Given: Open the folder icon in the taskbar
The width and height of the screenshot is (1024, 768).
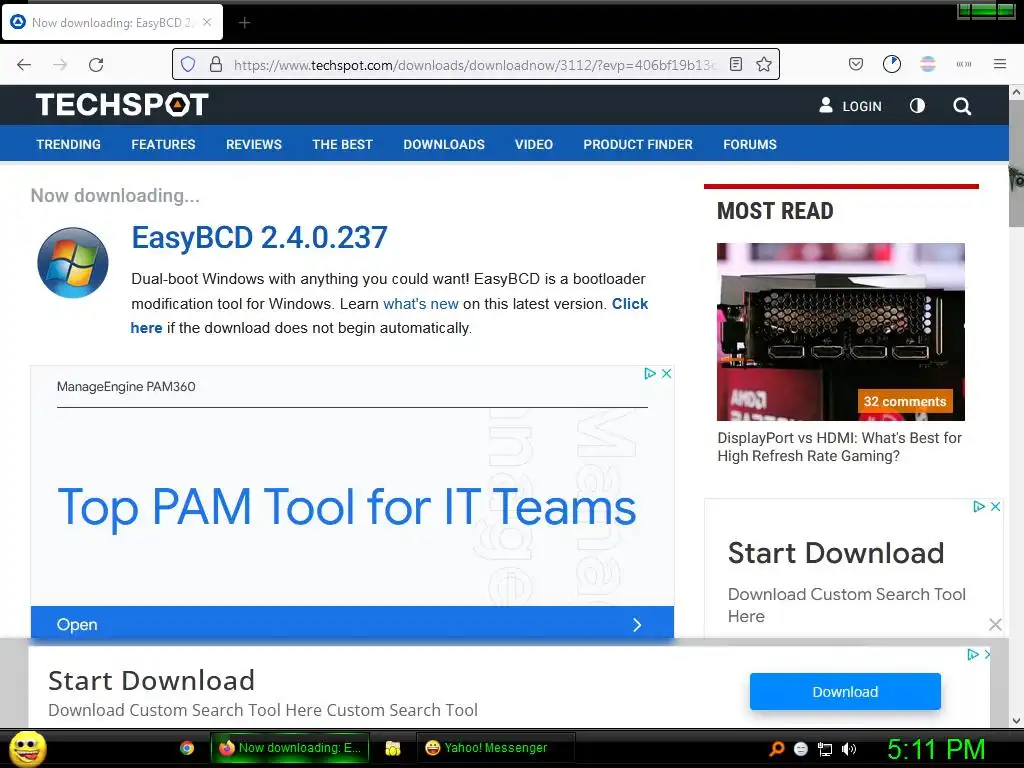Looking at the screenshot, I should click(x=392, y=748).
